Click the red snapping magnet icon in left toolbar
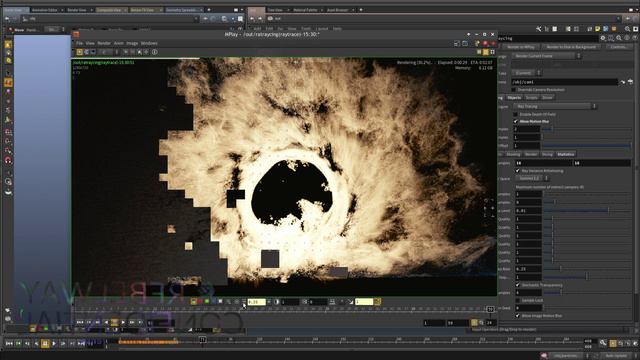 (x=8, y=161)
